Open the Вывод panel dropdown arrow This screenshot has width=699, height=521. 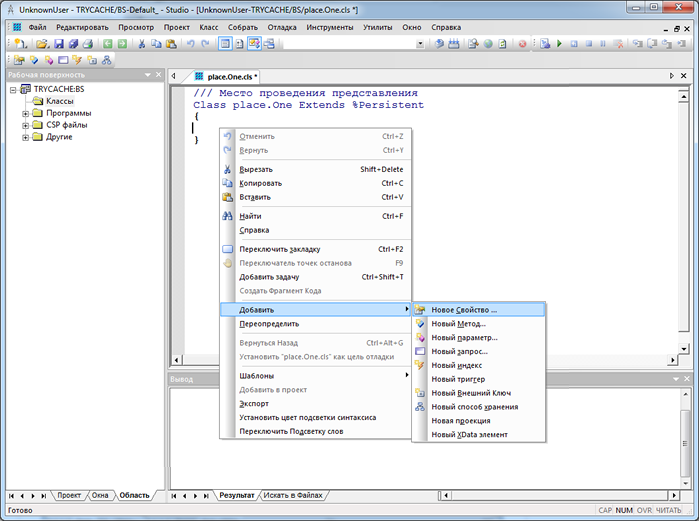click(x=676, y=379)
